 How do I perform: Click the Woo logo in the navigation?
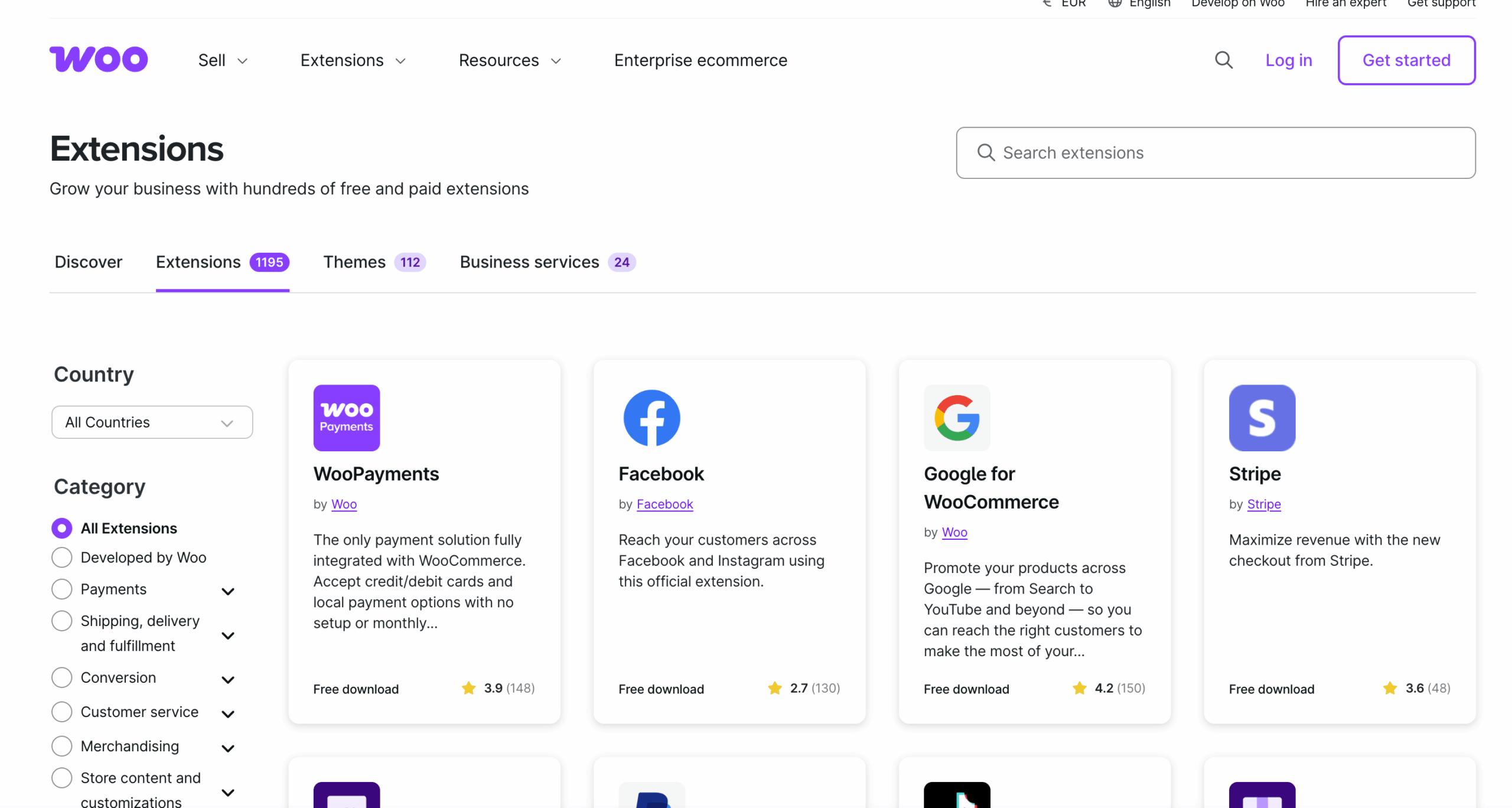tap(98, 59)
